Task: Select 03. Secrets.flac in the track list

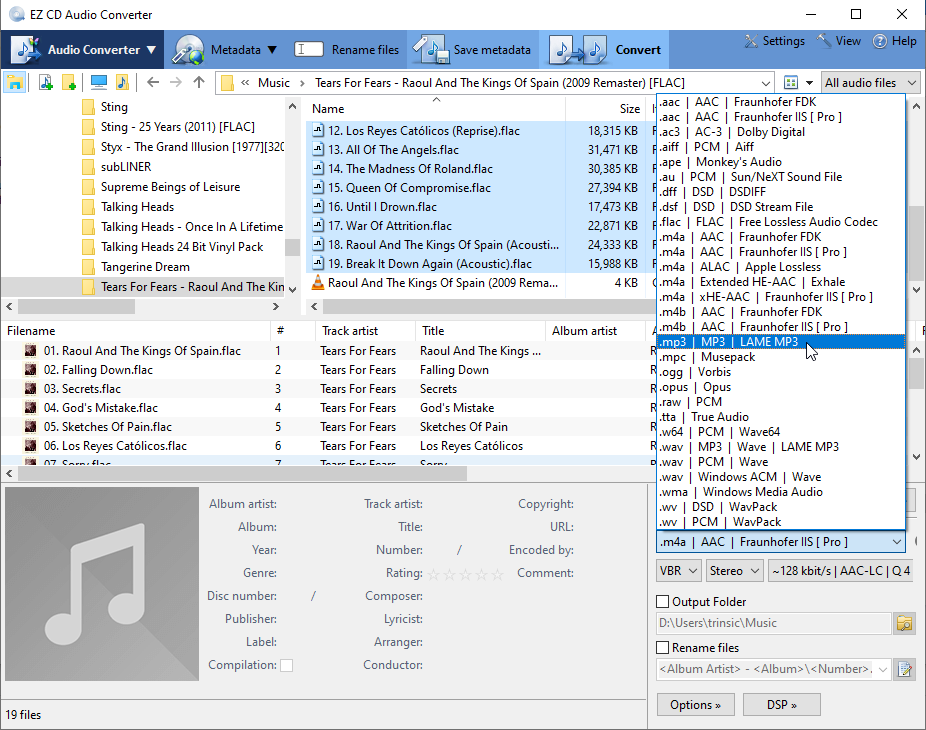Action: click(x=83, y=389)
